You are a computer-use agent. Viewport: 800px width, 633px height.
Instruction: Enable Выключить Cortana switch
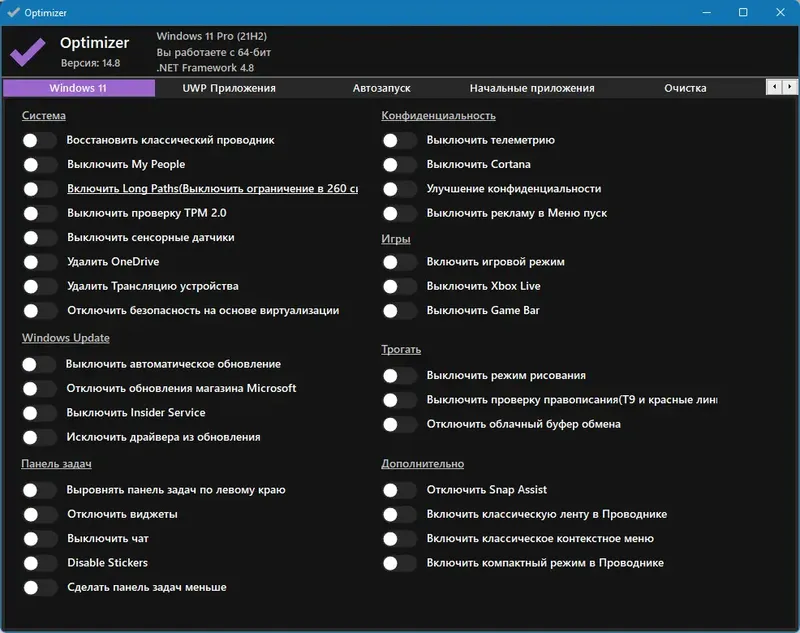(399, 165)
